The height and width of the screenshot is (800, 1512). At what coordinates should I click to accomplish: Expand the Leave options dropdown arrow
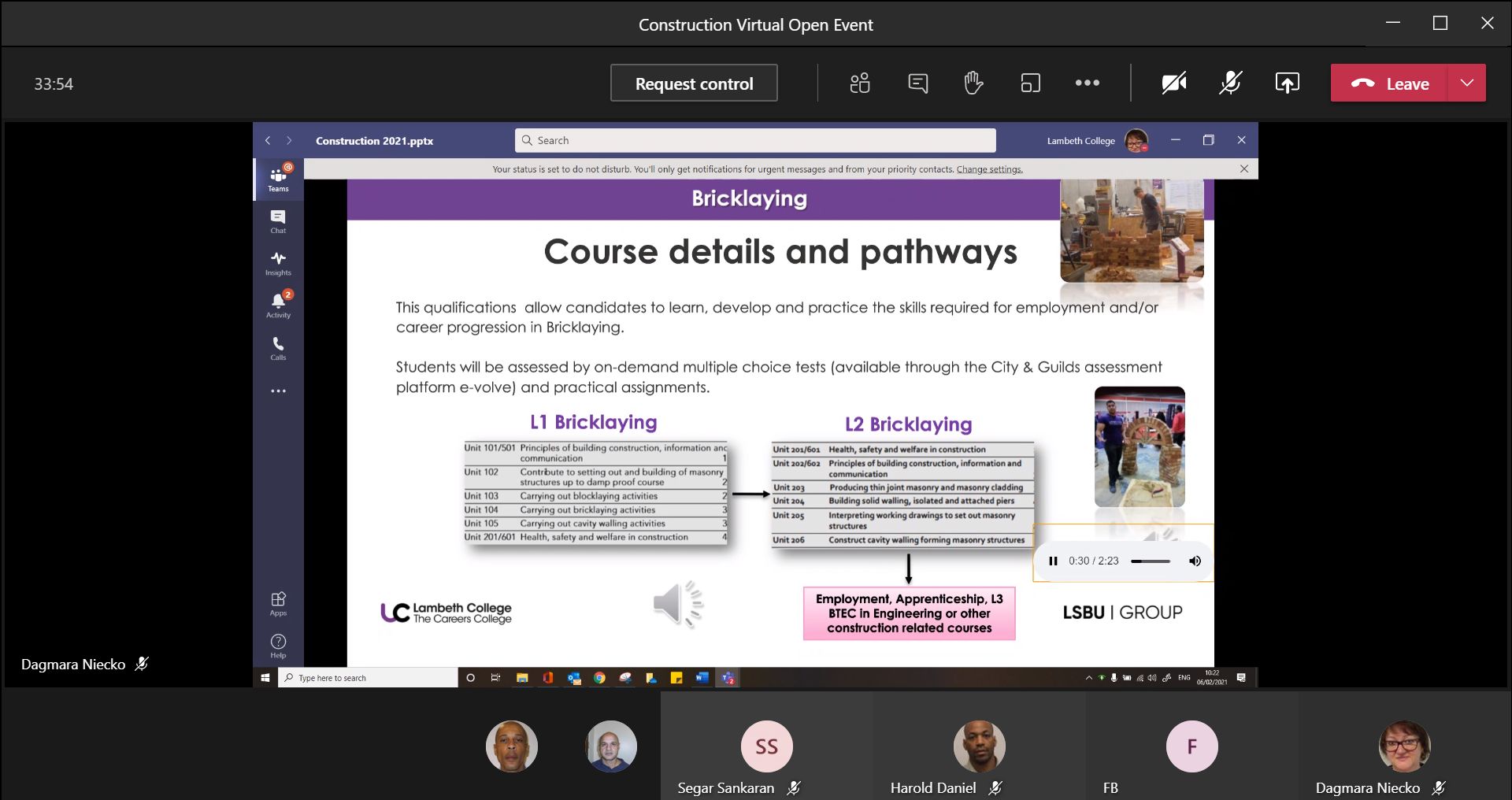[x=1466, y=83]
